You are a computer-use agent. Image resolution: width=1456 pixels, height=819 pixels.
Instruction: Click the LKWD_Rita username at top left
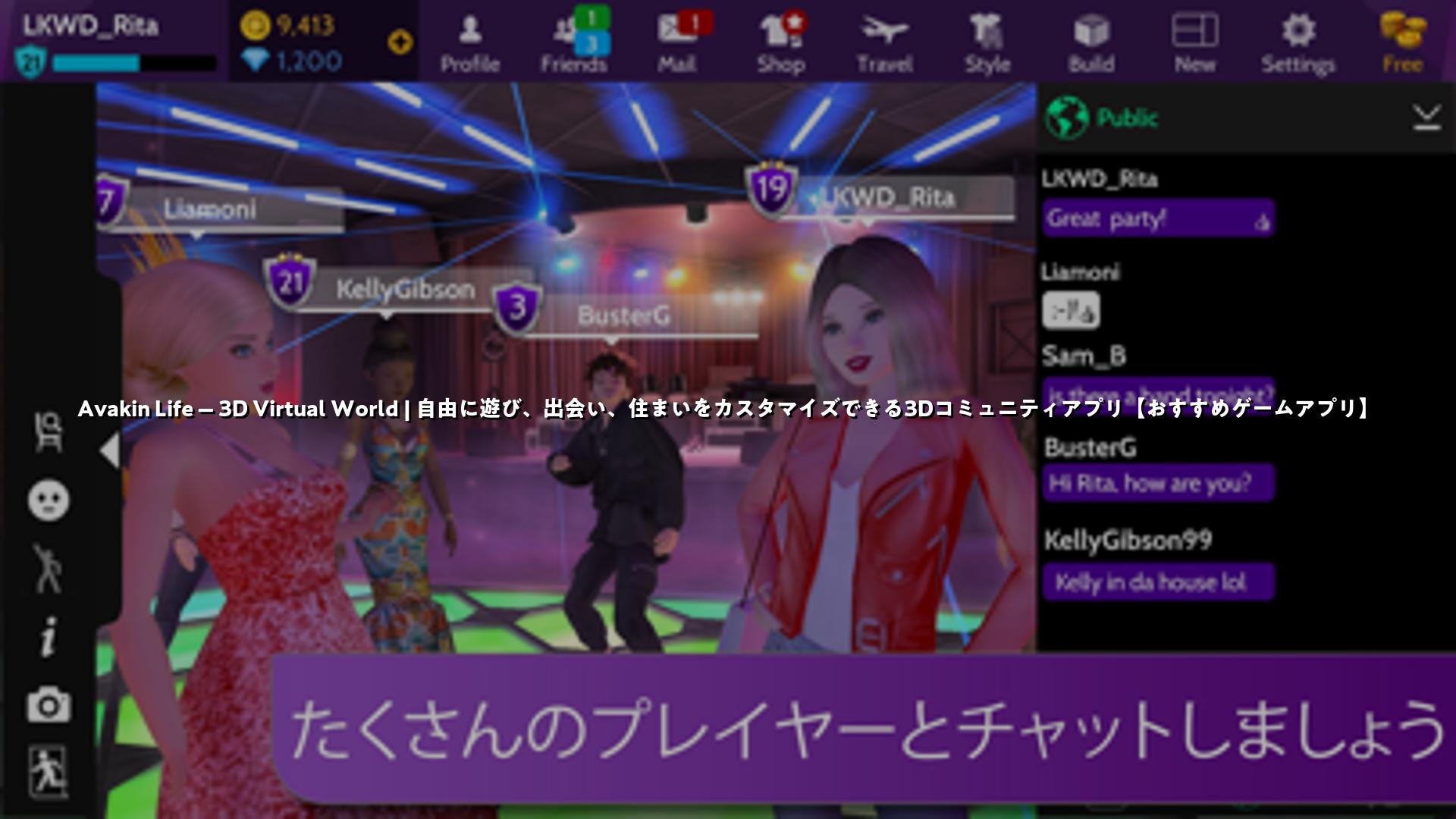(90, 26)
